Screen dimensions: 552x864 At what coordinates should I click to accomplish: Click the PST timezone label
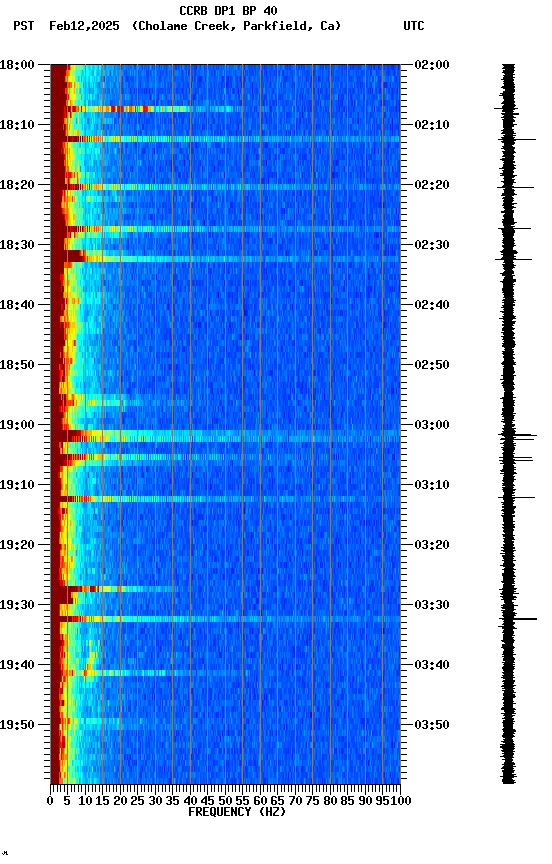coord(24,26)
